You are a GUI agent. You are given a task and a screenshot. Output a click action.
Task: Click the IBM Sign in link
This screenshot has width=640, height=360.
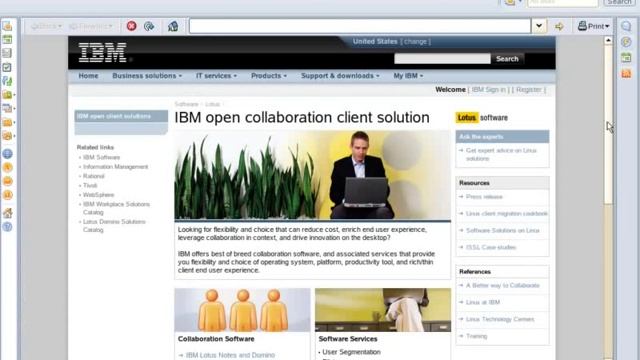coord(488,90)
